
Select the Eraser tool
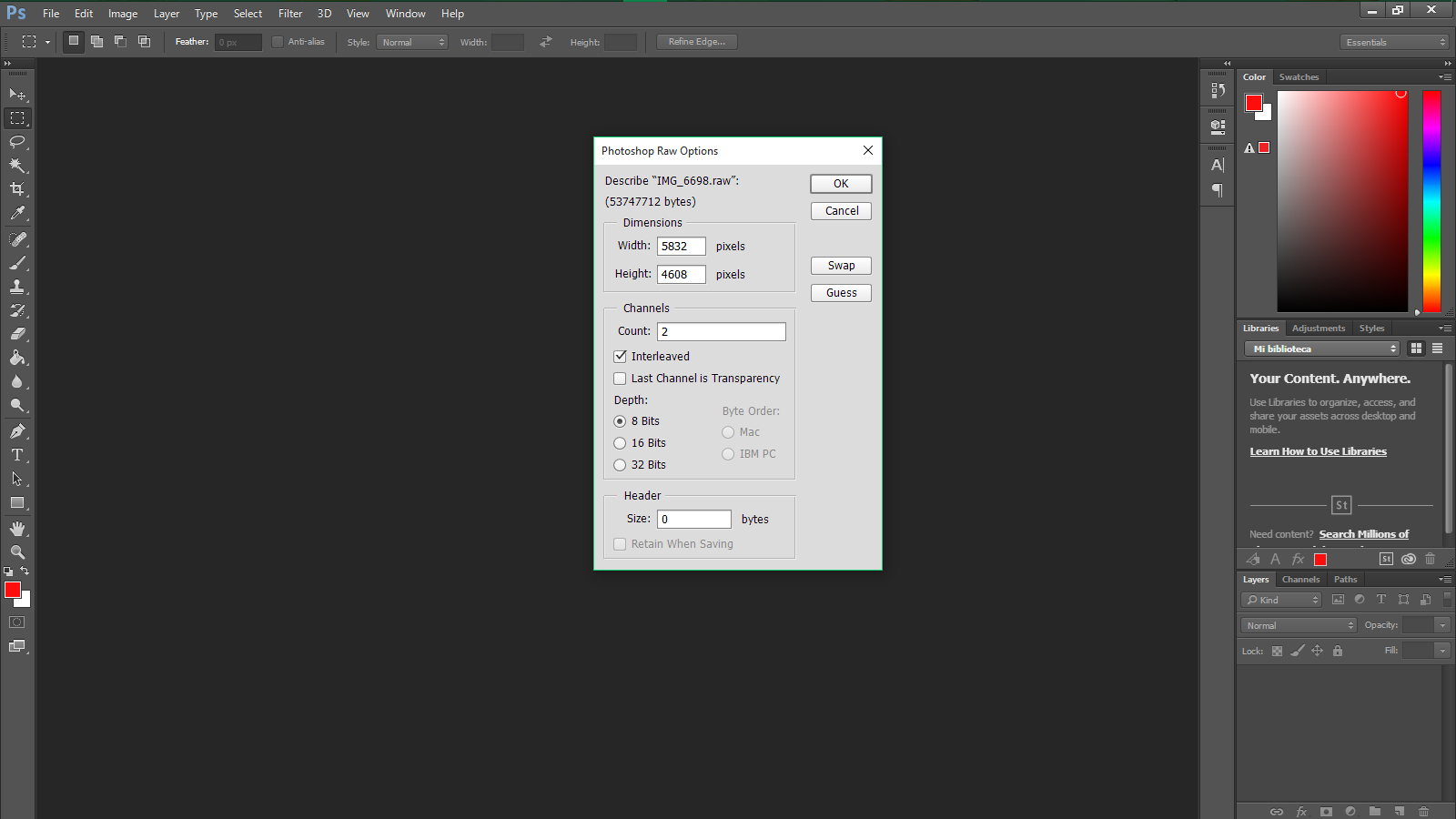[x=17, y=334]
